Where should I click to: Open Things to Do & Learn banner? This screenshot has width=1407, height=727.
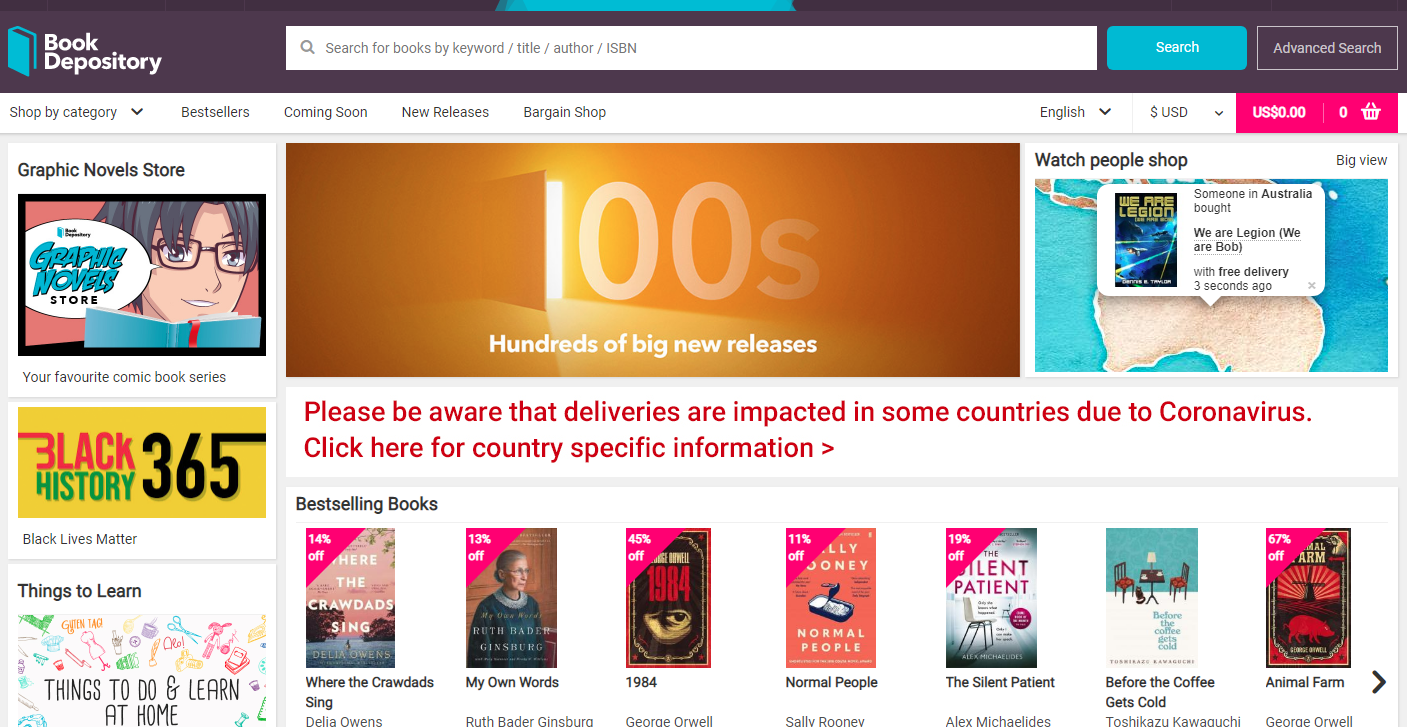[142, 670]
